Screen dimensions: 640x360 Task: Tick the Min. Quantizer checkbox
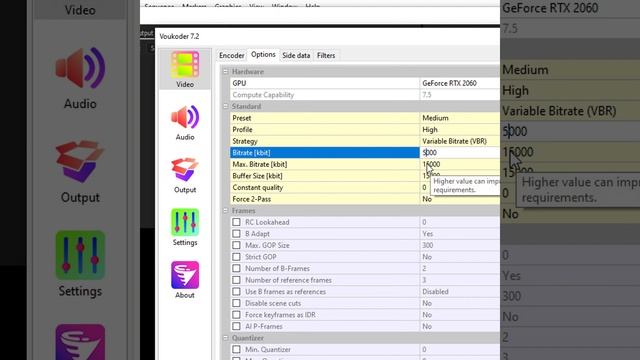236,349
